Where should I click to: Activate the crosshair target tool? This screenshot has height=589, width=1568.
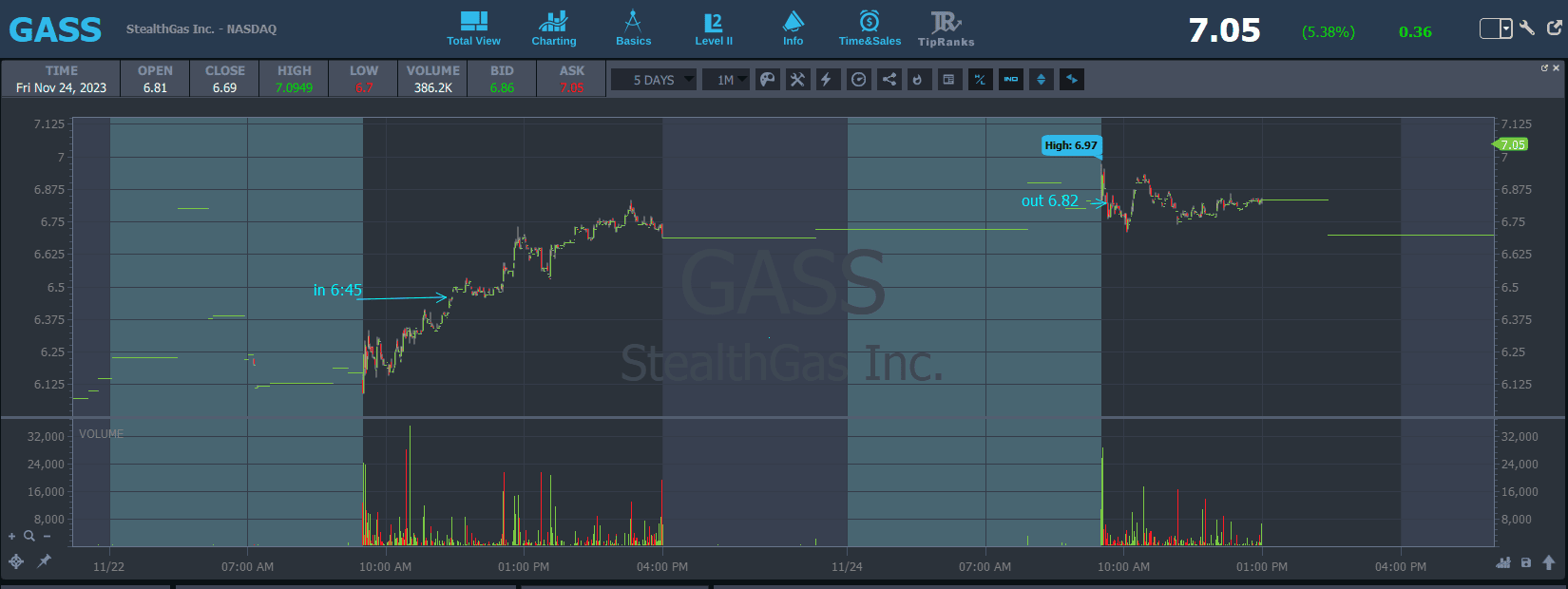click(x=16, y=561)
